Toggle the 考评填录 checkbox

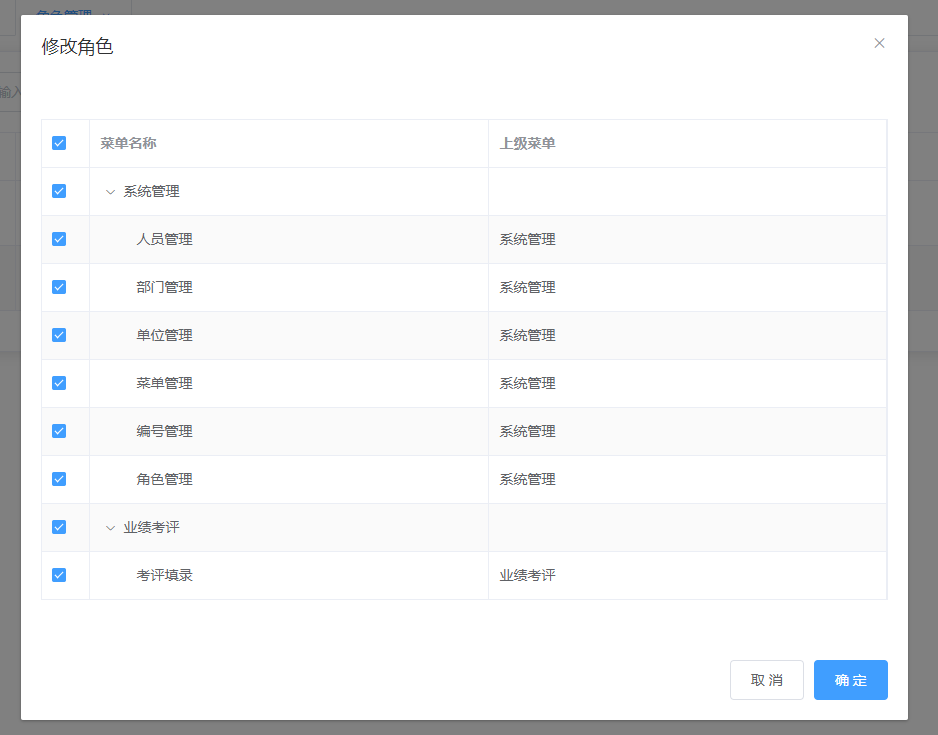click(59, 575)
